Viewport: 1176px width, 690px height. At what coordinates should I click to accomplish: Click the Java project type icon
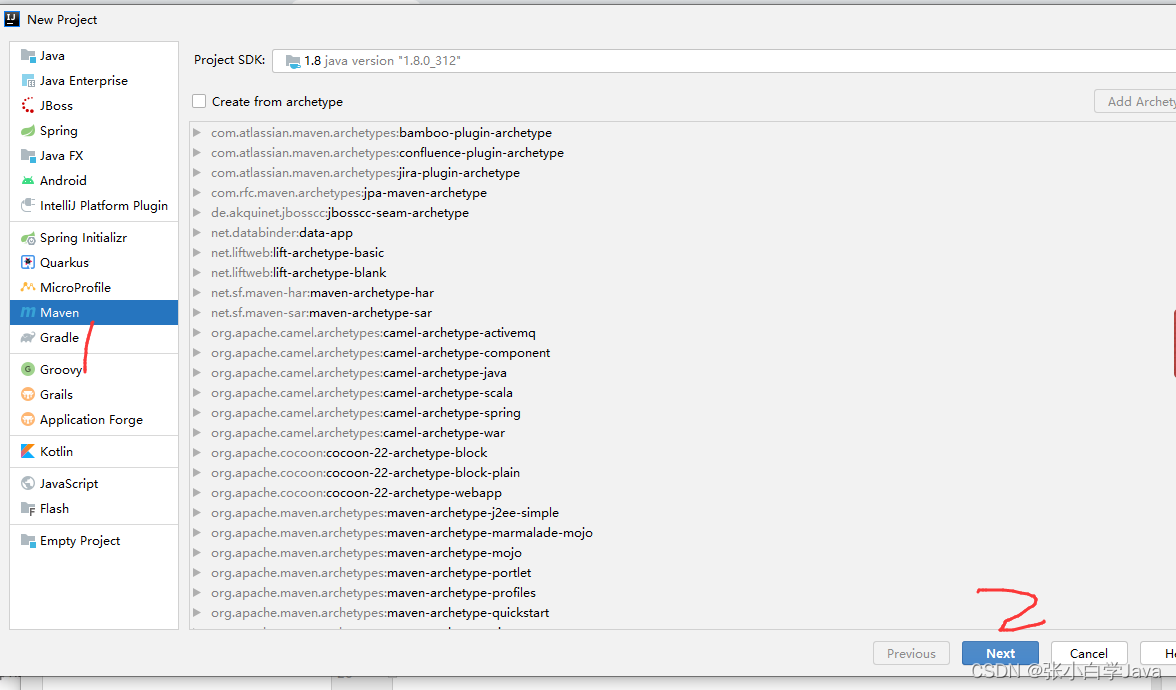(28, 56)
